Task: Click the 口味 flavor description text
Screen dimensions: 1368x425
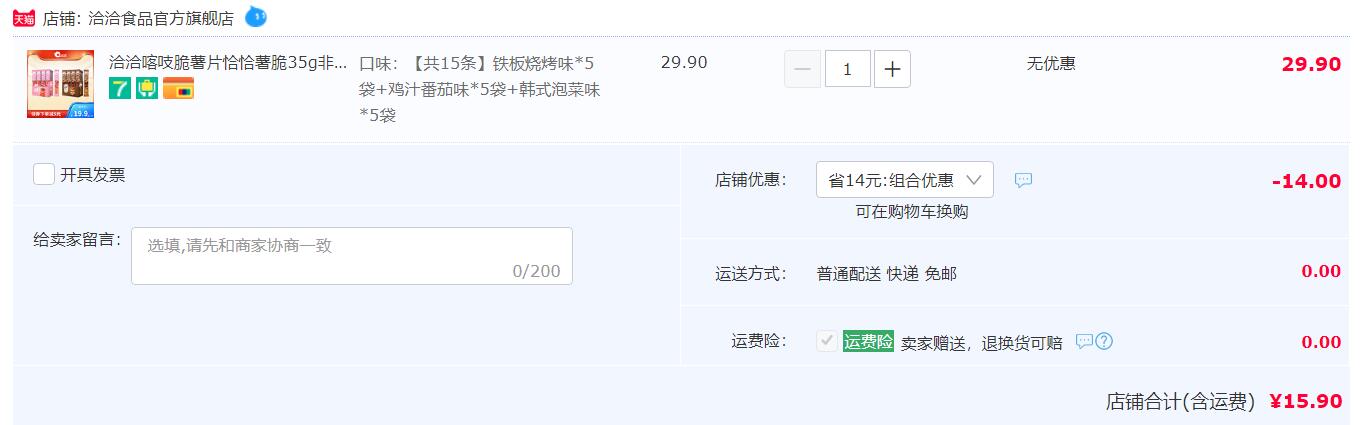Action: click(x=482, y=89)
